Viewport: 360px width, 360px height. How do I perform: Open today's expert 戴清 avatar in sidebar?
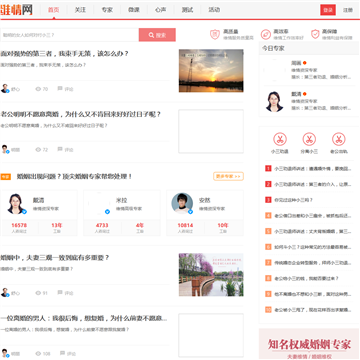pyautogui.click(x=274, y=101)
